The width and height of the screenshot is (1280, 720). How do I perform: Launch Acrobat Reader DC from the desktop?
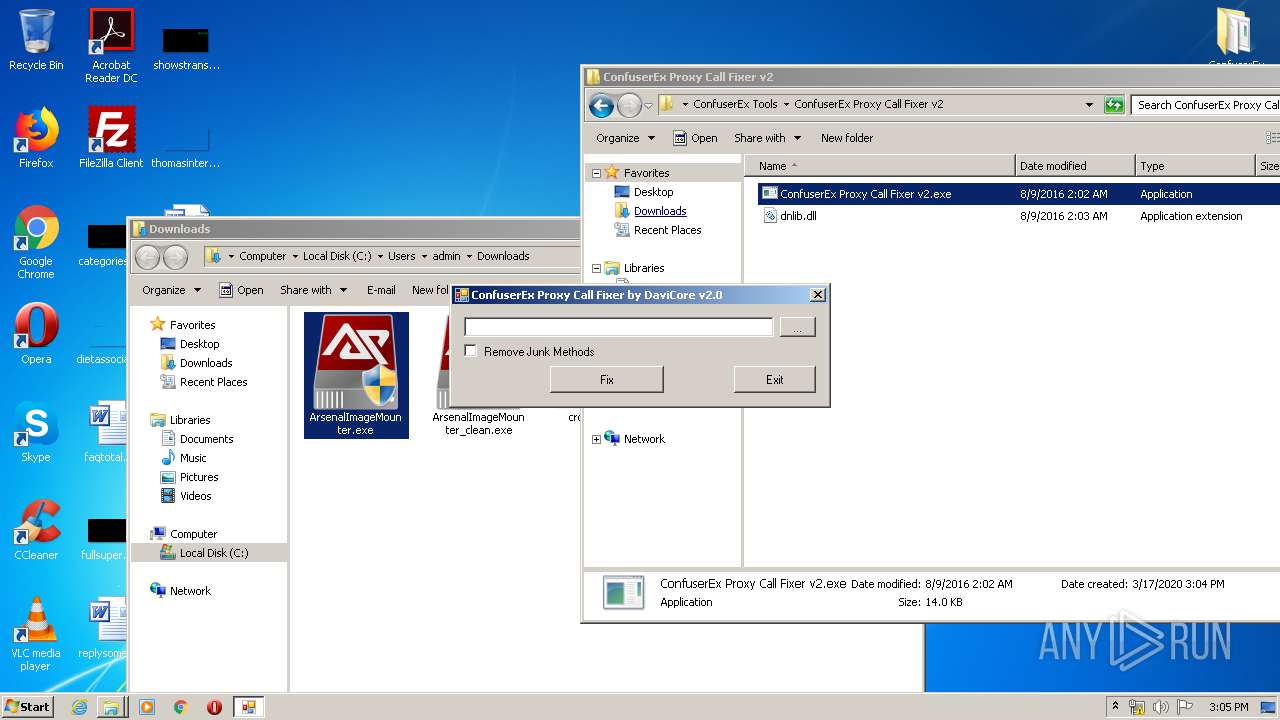[x=111, y=45]
